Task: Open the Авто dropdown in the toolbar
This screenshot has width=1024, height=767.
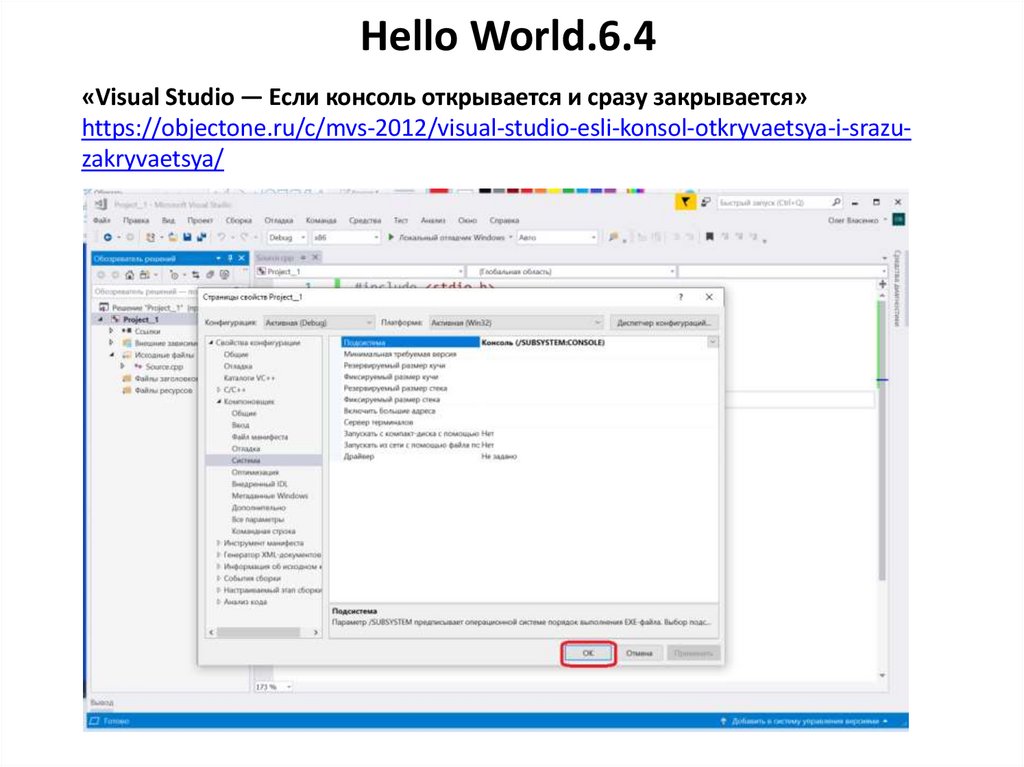Action: (557, 237)
